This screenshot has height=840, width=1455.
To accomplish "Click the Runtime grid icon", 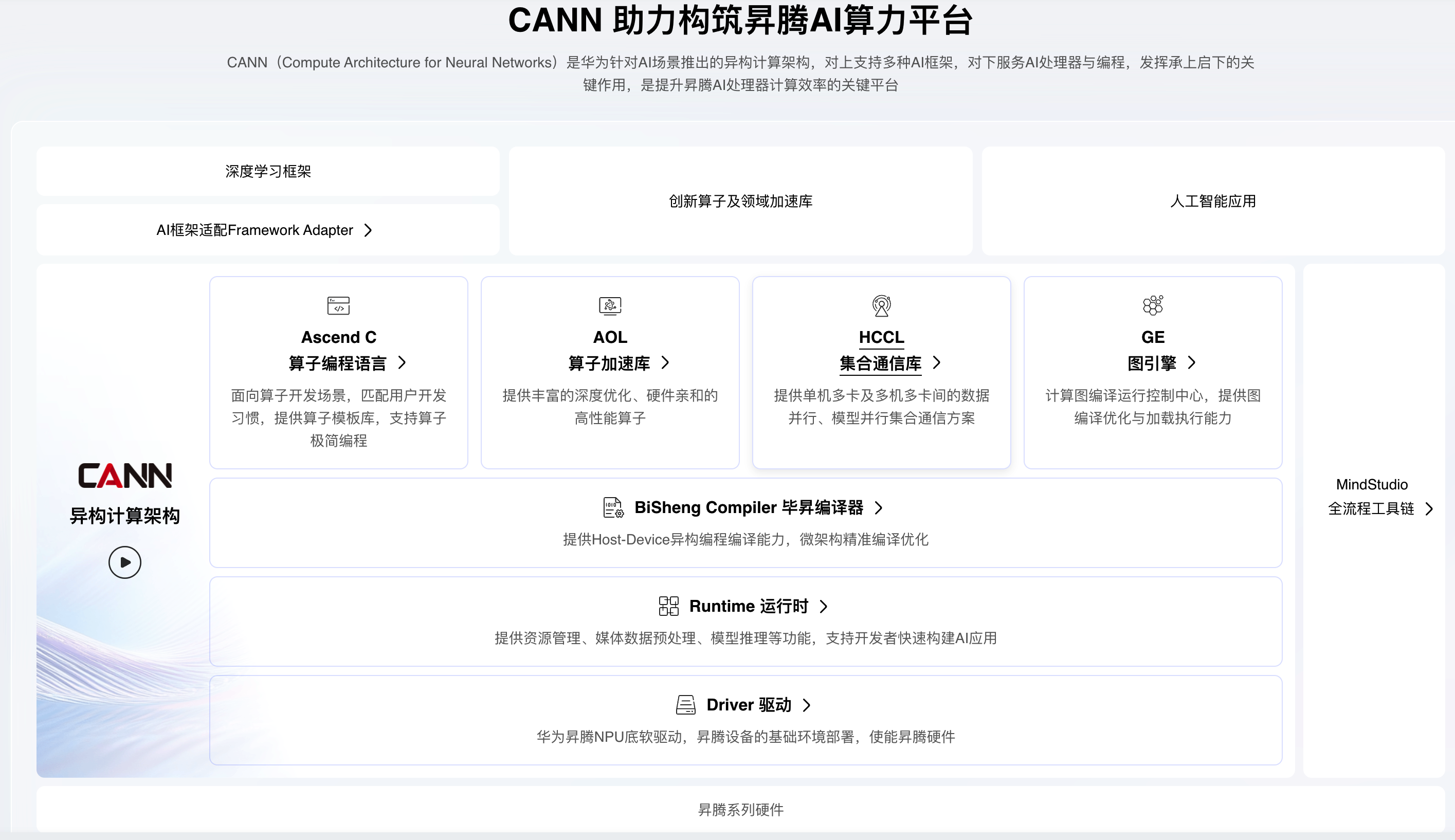I will [668, 606].
